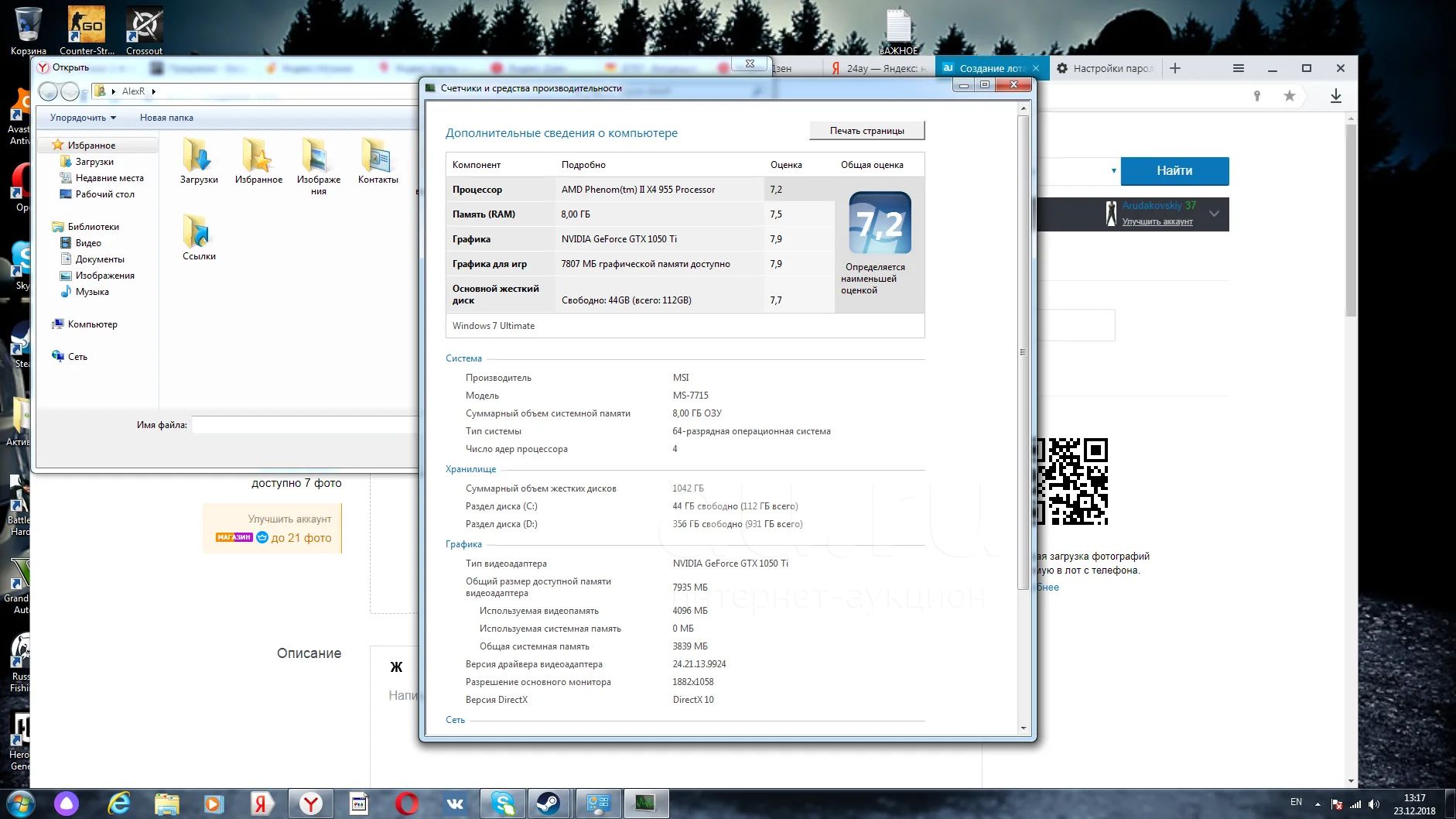Open the Yandex Я taskbar icon
The width and height of the screenshot is (1456, 819).
point(261,804)
